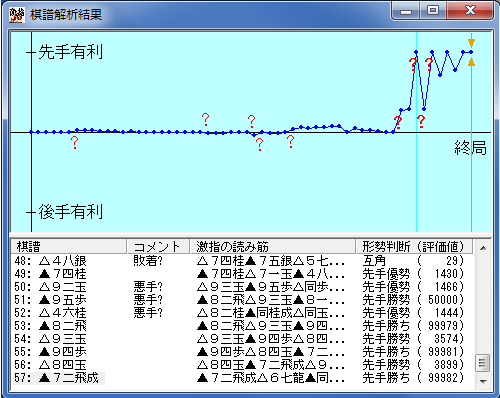Click the 激指の読み筋 column header
Viewport: 500px width, 398px height.
272,247
